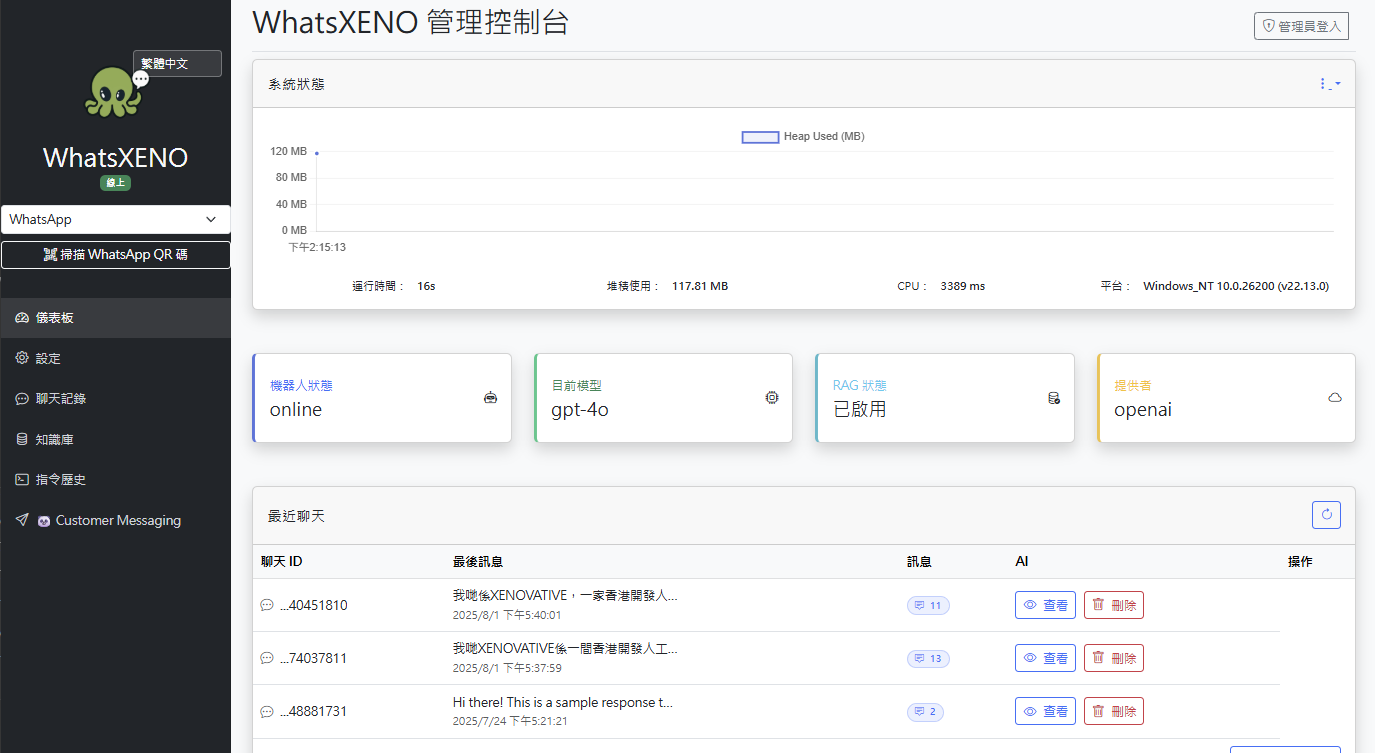
Task: Open 指令歷史 from the sidebar menu
Action: [x=21, y=479]
